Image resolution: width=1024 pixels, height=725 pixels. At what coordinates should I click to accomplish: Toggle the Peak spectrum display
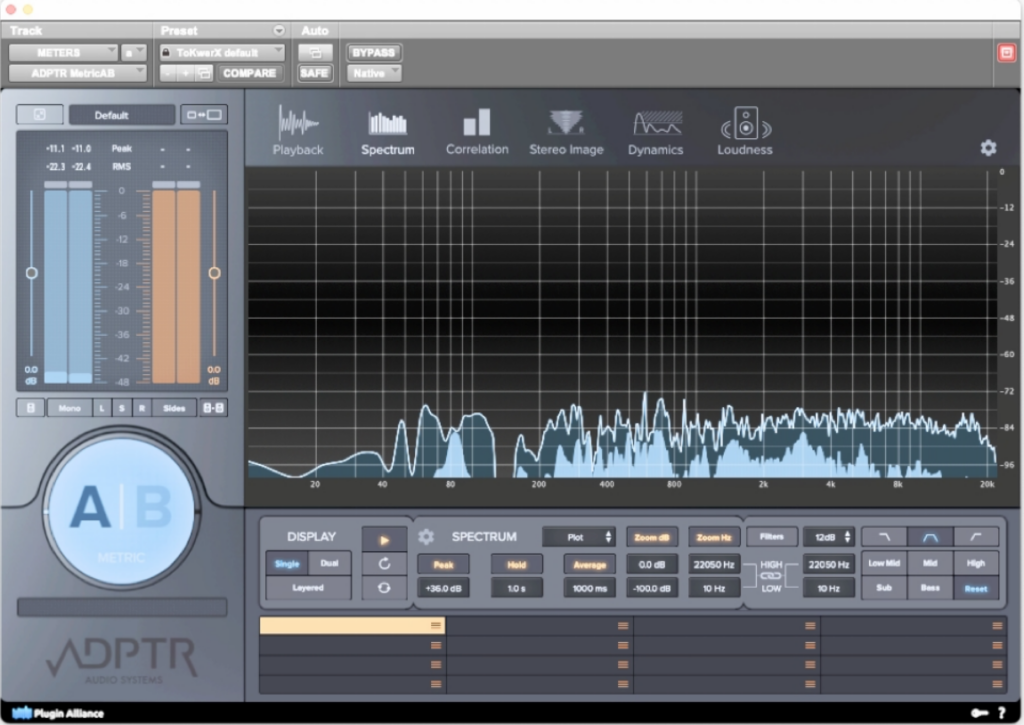click(443, 564)
